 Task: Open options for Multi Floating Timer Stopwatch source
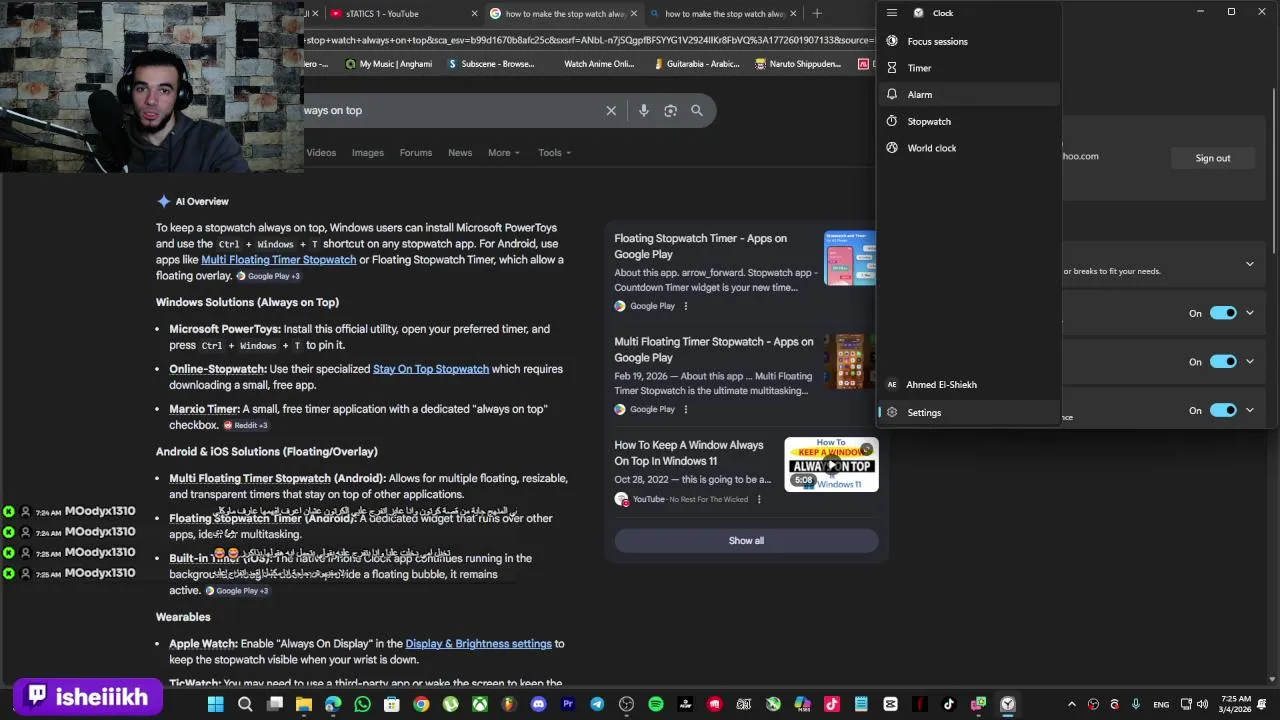point(685,409)
